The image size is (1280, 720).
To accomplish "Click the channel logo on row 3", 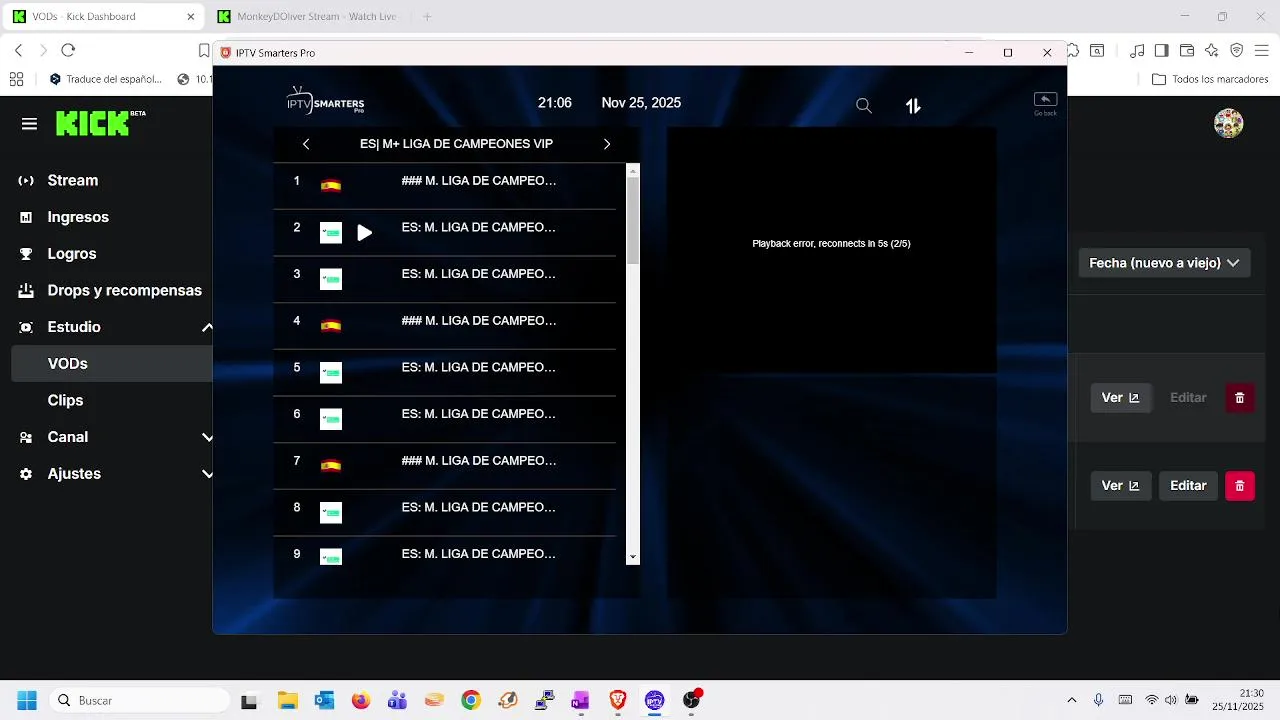I will click(x=331, y=279).
